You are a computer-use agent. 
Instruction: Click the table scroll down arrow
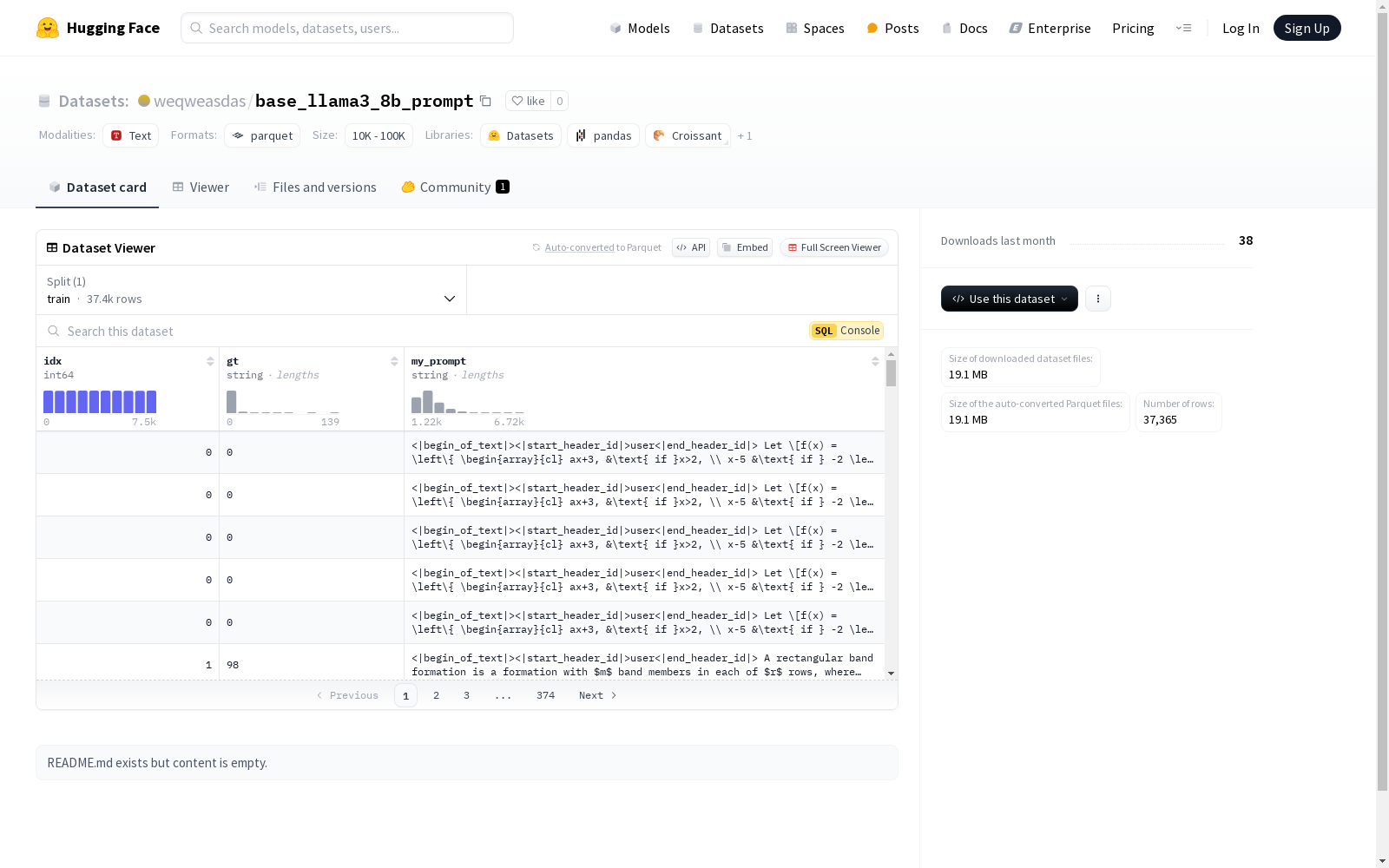891,674
